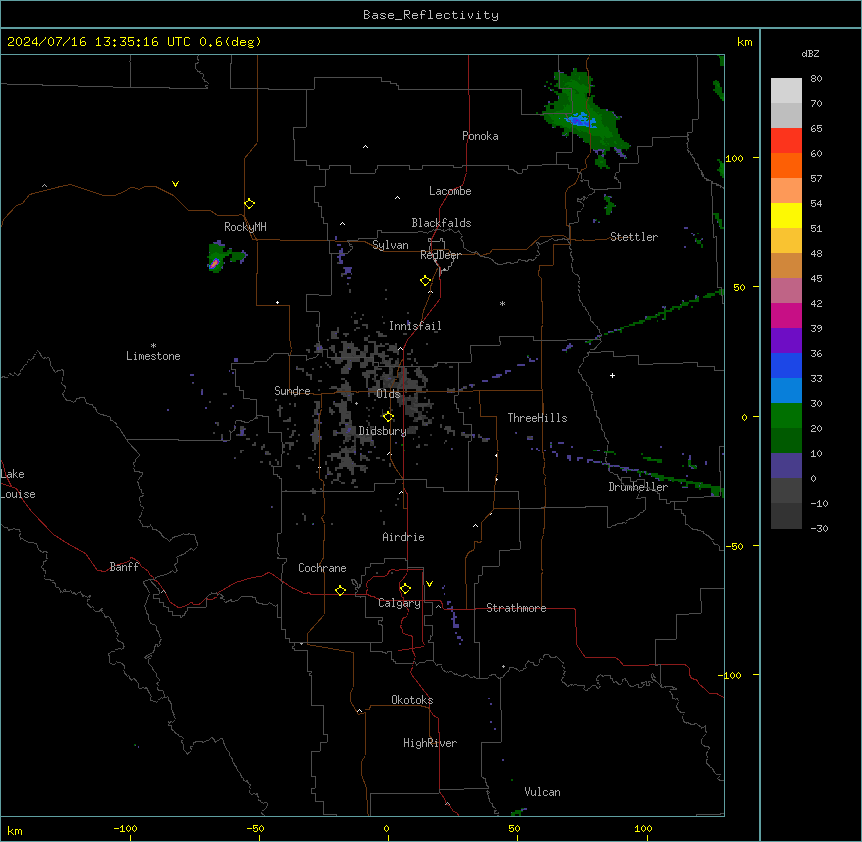This screenshot has height=842, width=862.
Task: Click the Calgary city label
Action: coord(399,603)
